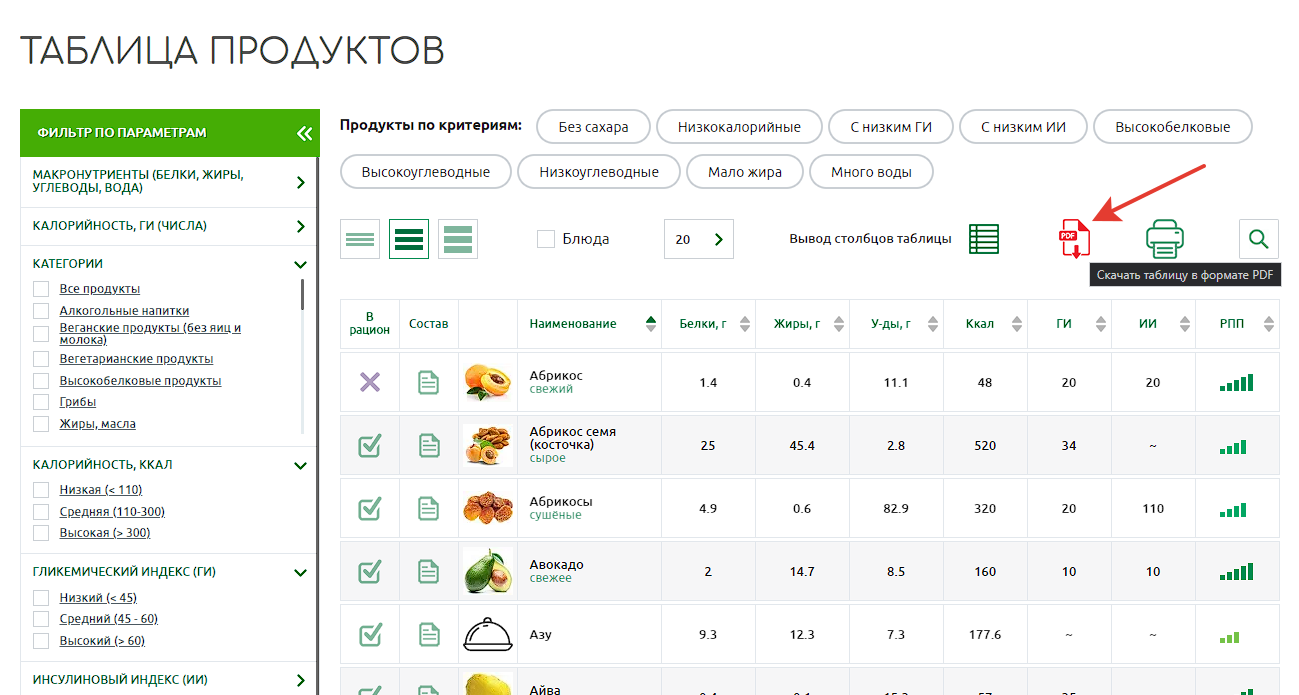Viewport: 1299px width, 695px height.
Task: Check the Грибы category filter
Action: click(41, 402)
